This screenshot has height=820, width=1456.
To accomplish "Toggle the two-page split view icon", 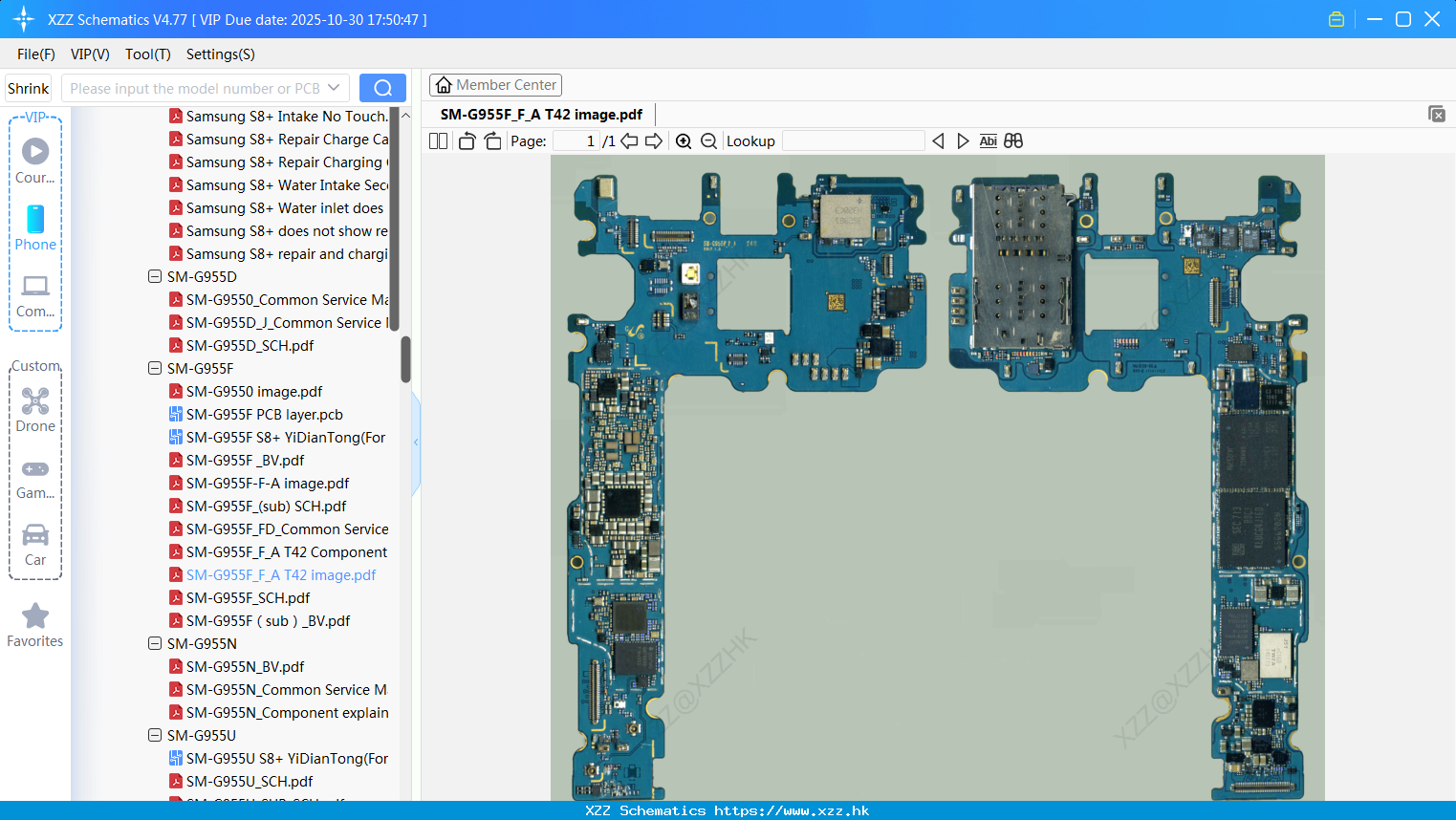I will tap(438, 141).
